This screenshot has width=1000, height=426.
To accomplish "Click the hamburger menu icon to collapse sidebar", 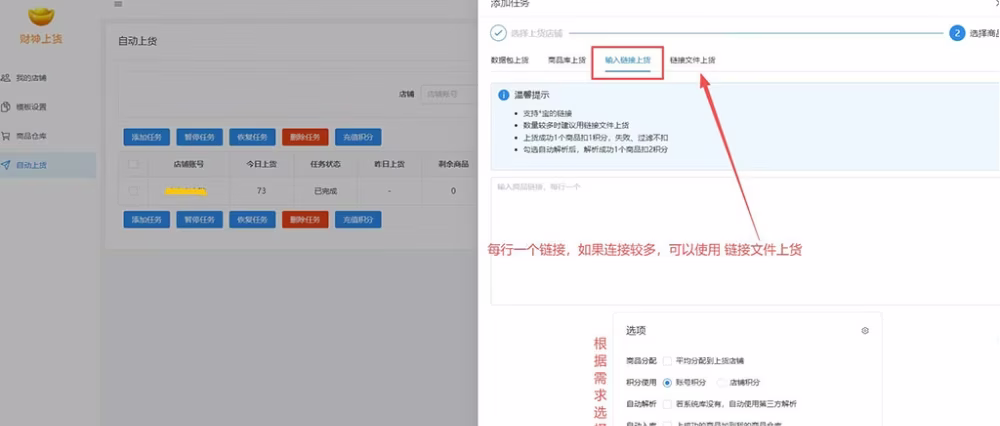I will pyautogui.click(x=118, y=4).
